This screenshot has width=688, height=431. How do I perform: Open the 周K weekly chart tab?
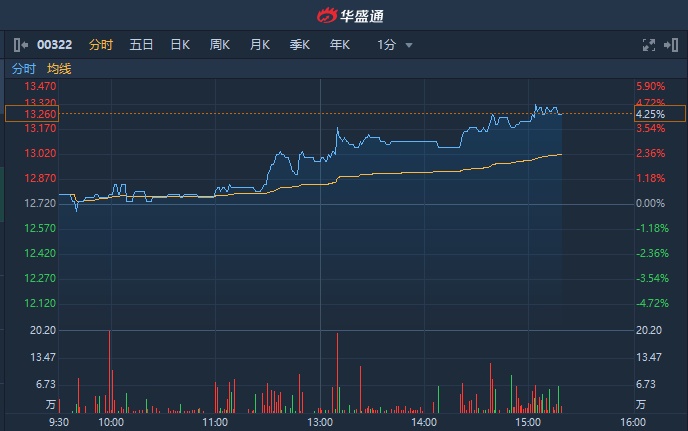[220, 45]
